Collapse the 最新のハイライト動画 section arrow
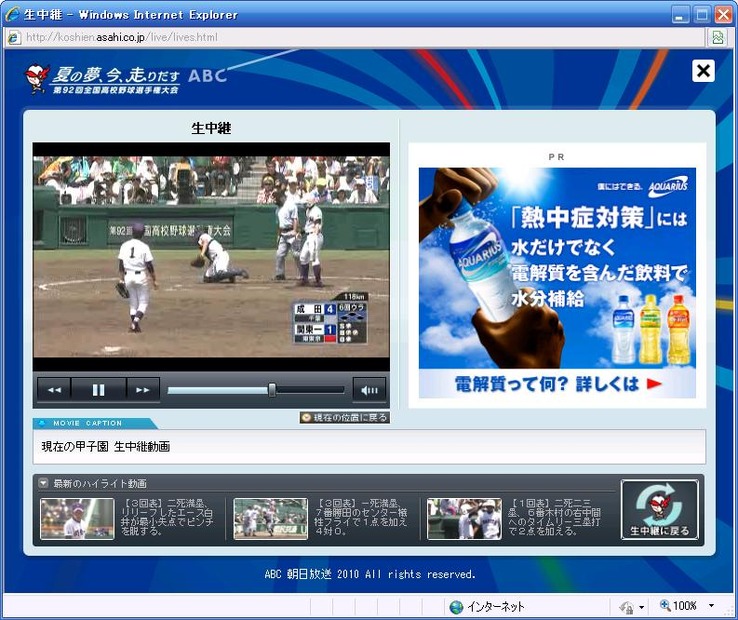The width and height of the screenshot is (738, 620). 43,483
